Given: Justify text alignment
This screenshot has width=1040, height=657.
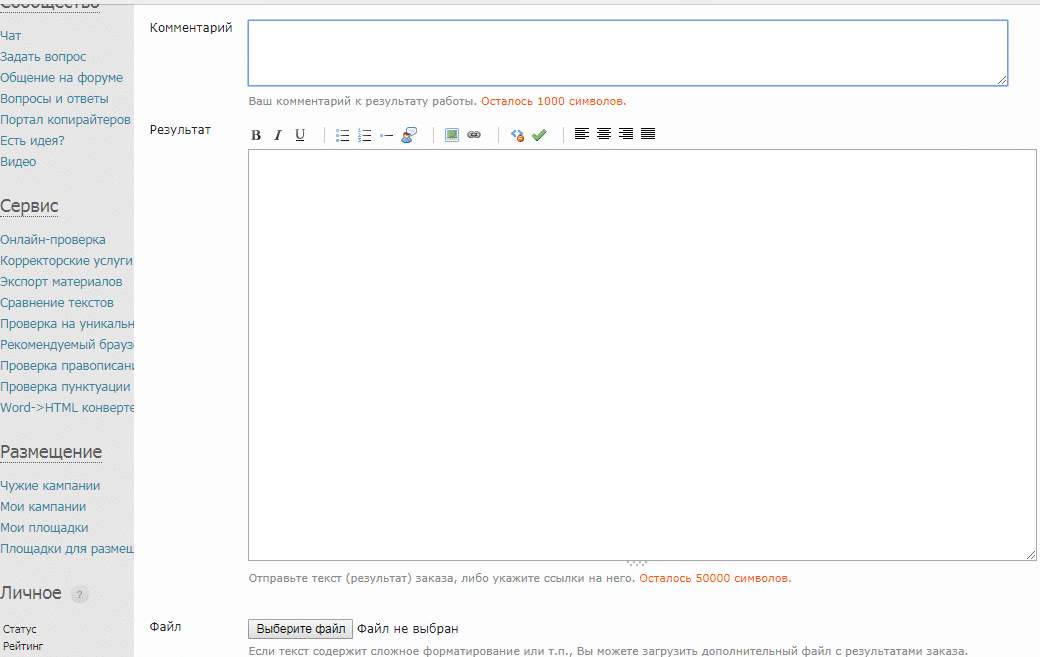Looking at the screenshot, I should (648, 134).
